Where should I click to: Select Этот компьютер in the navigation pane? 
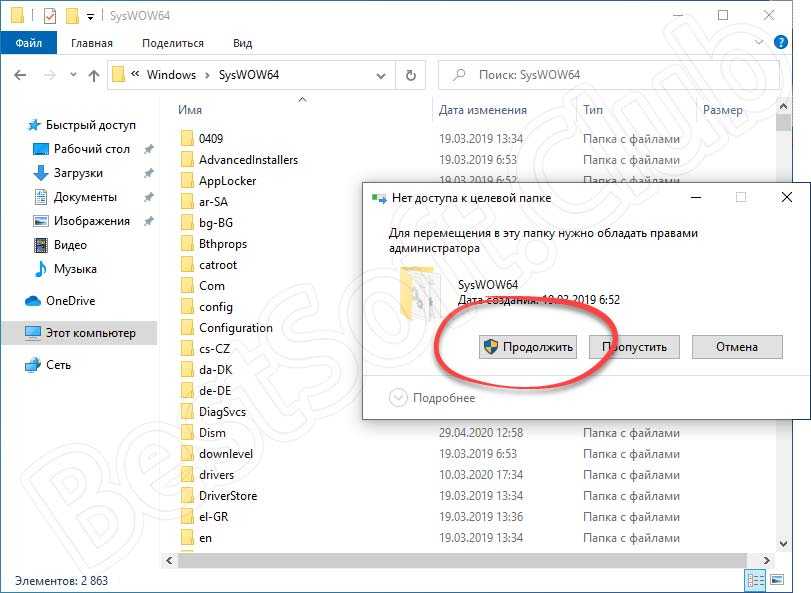pos(80,333)
